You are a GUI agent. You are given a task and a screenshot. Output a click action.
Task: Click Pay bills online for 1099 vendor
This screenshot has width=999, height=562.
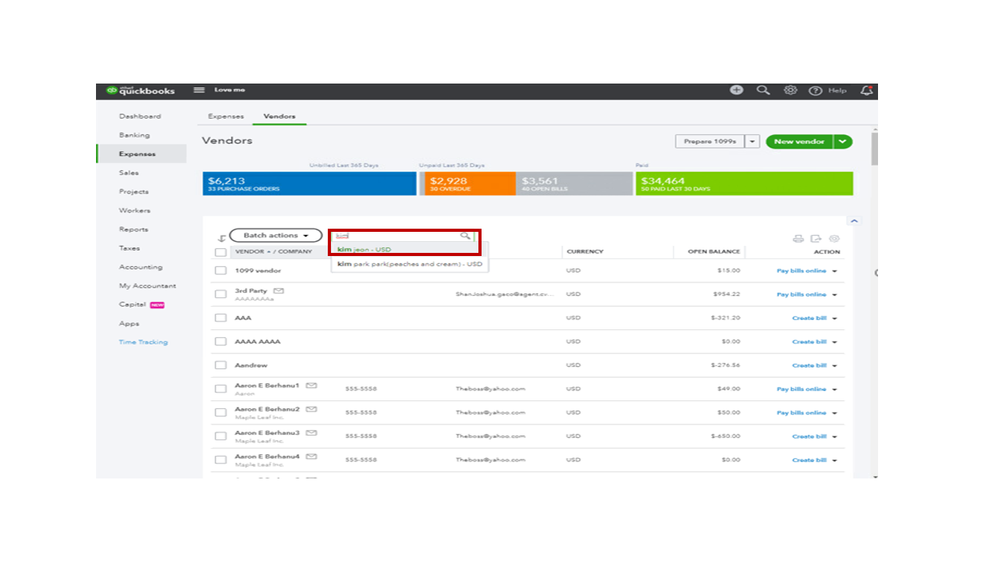coord(801,271)
